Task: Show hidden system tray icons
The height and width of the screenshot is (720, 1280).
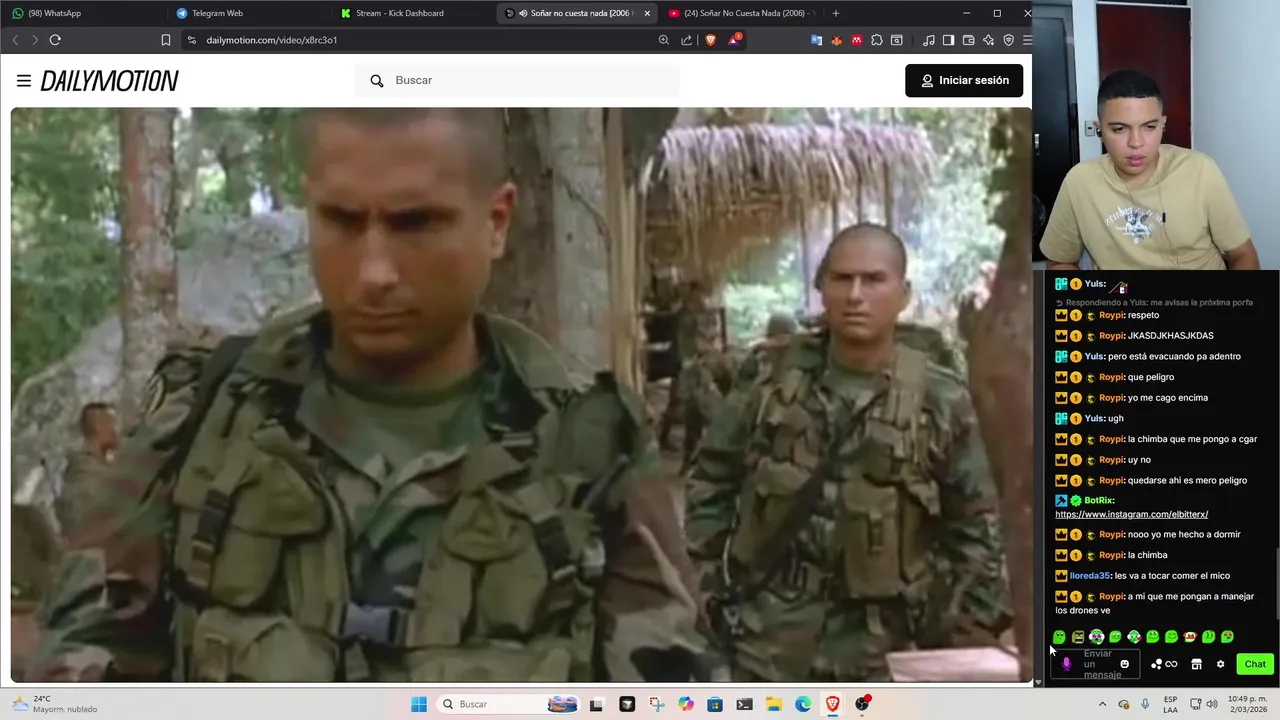Action: coord(1102,704)
